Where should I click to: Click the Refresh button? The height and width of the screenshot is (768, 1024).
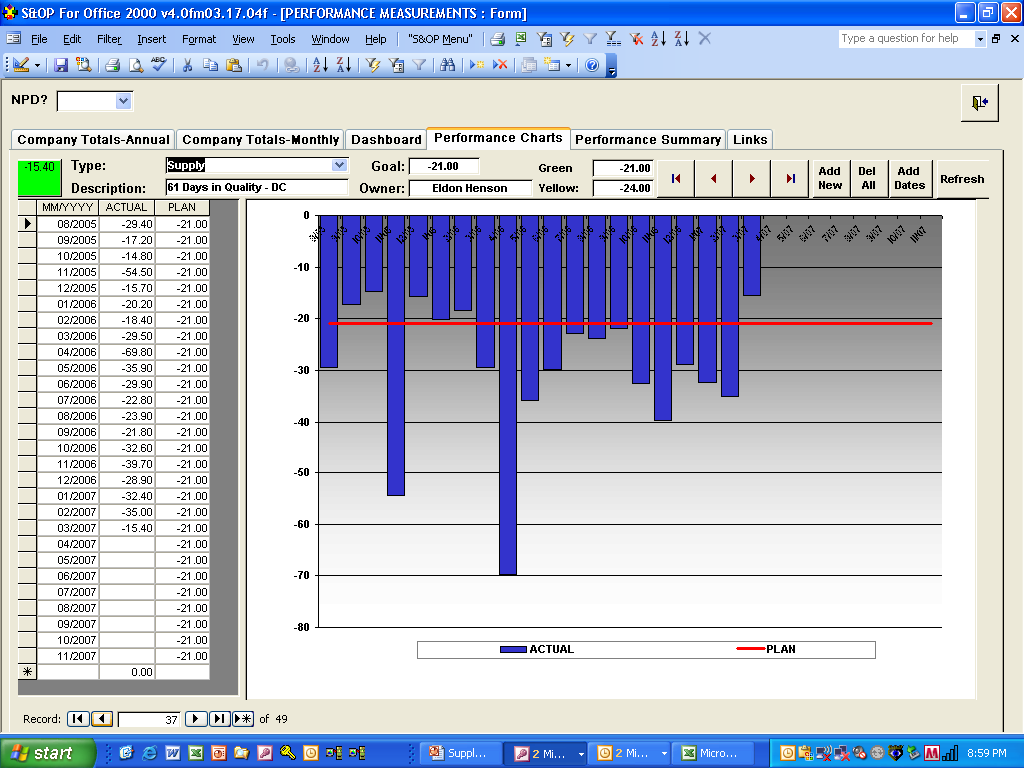[x=962, y=178]
